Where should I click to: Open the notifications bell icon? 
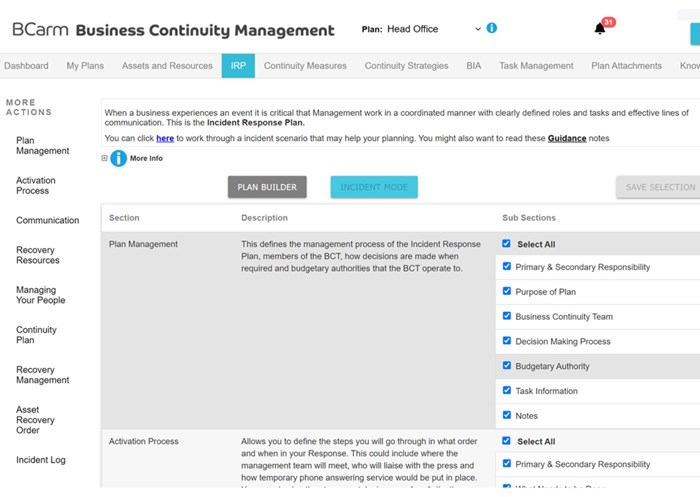(600, 29)
